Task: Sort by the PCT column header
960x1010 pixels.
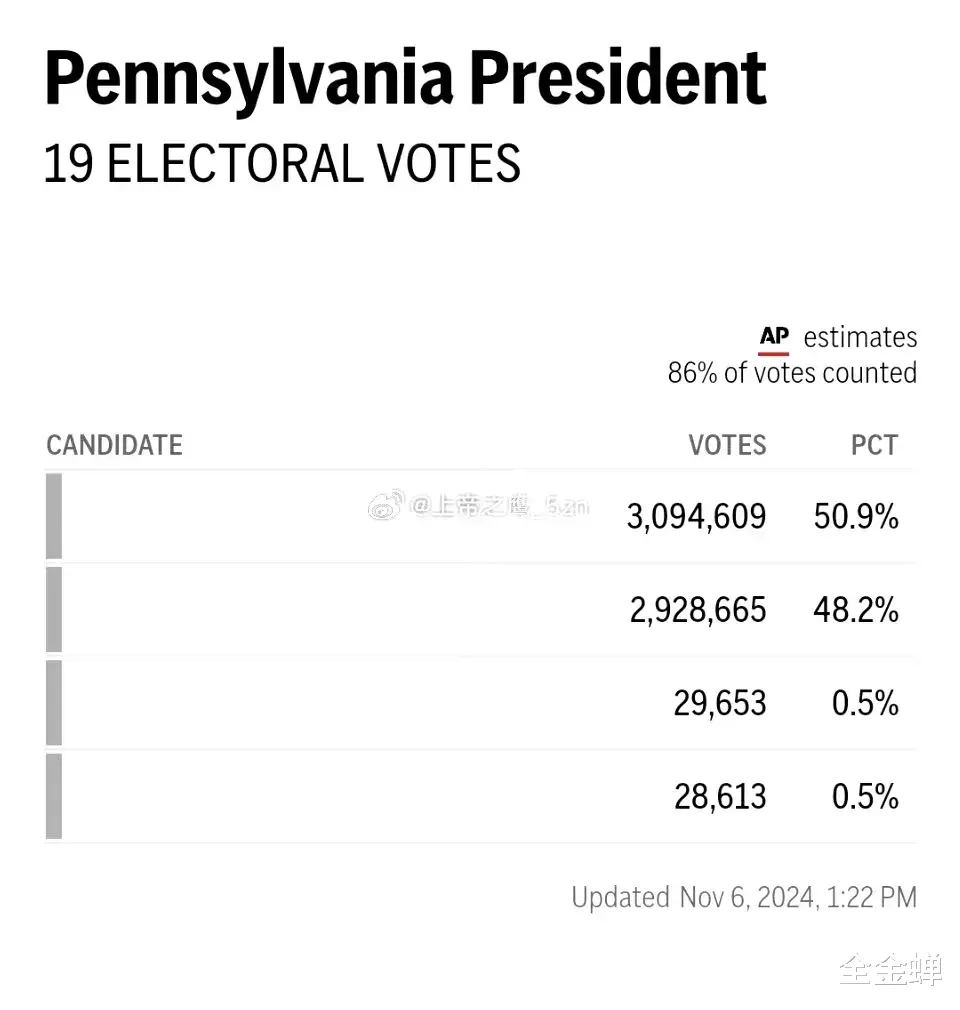Action: (x=874, y=445)
